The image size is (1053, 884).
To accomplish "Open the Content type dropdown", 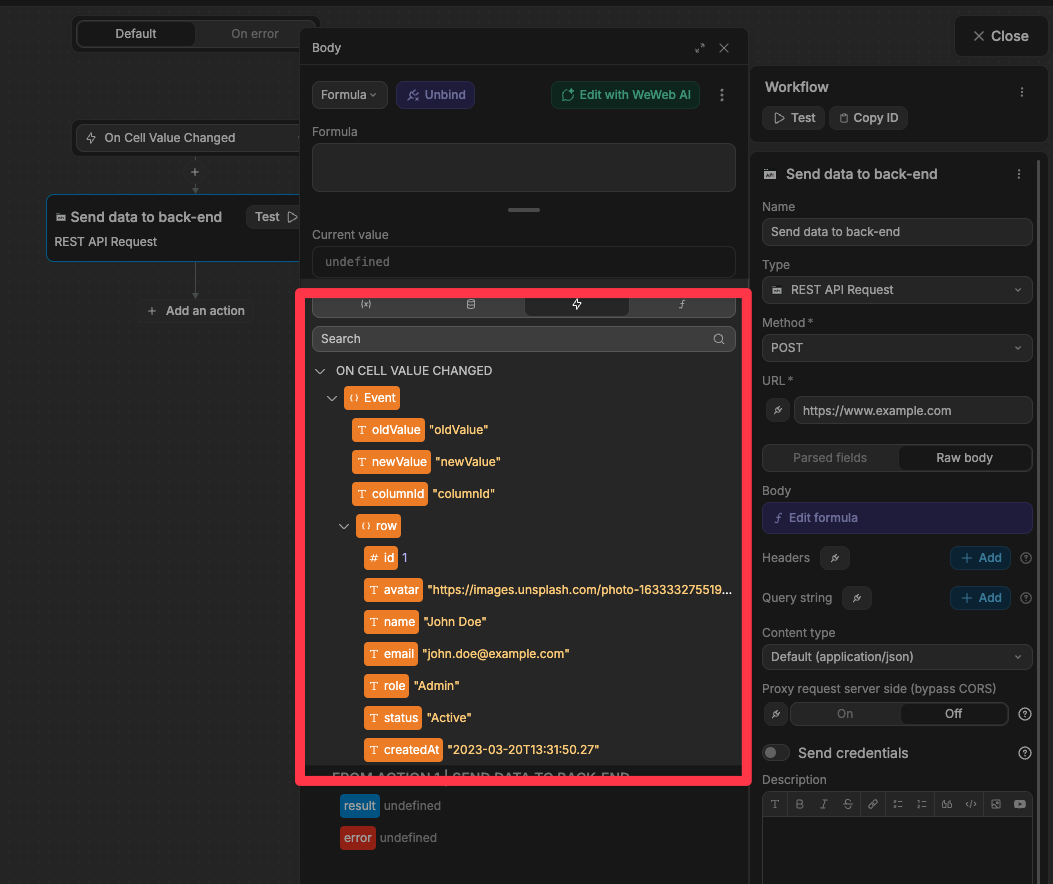I will coord(896,657).
